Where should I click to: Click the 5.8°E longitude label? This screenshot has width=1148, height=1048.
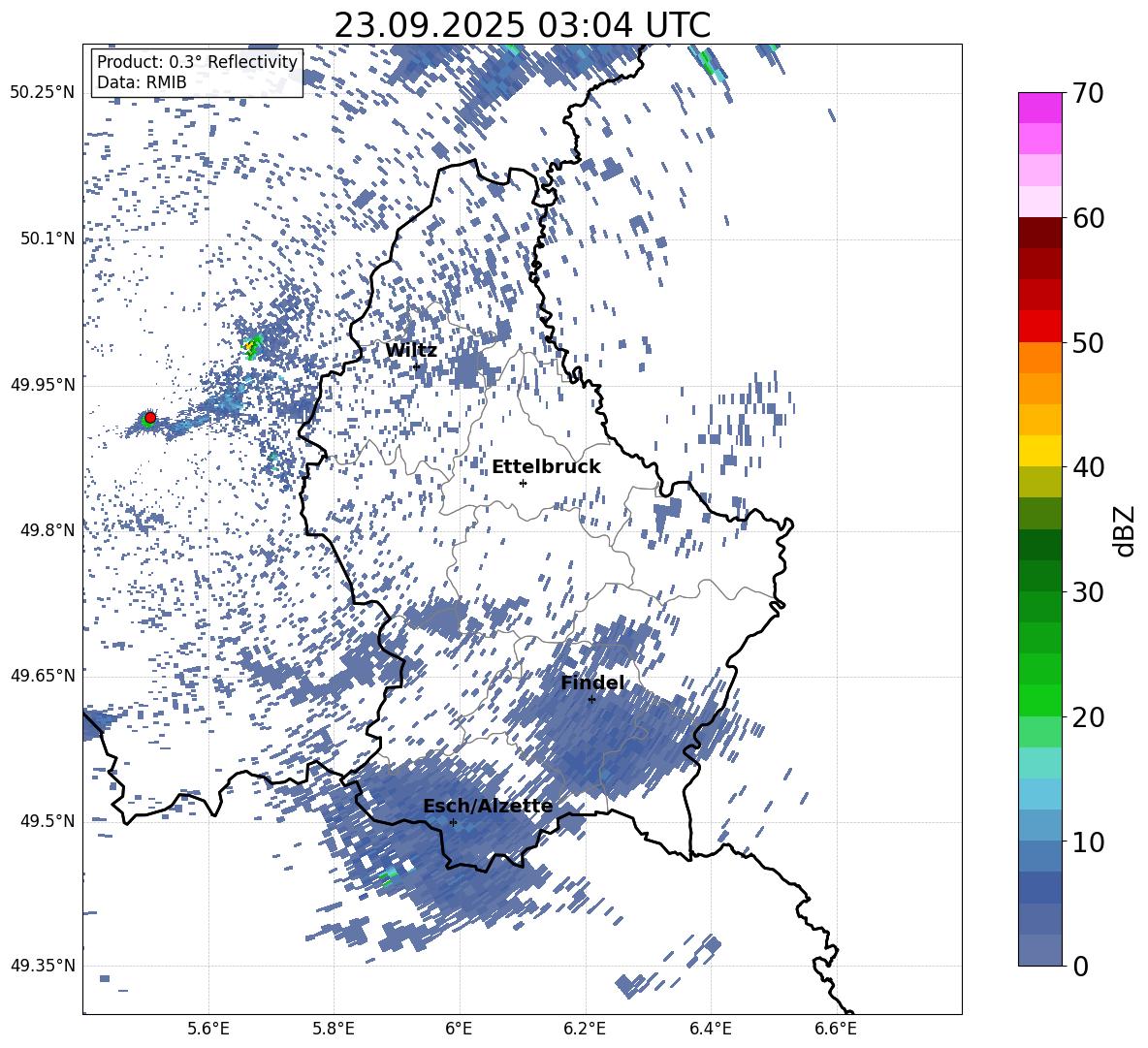click(x=334, y=1029)
